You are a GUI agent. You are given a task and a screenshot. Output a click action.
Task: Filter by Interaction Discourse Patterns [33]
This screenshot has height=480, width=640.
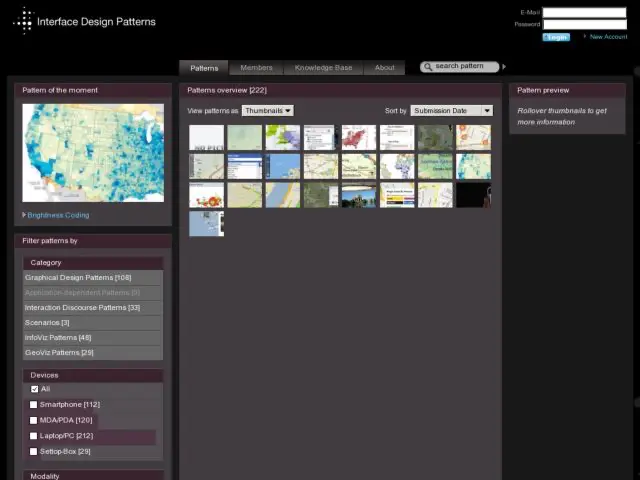93,308
